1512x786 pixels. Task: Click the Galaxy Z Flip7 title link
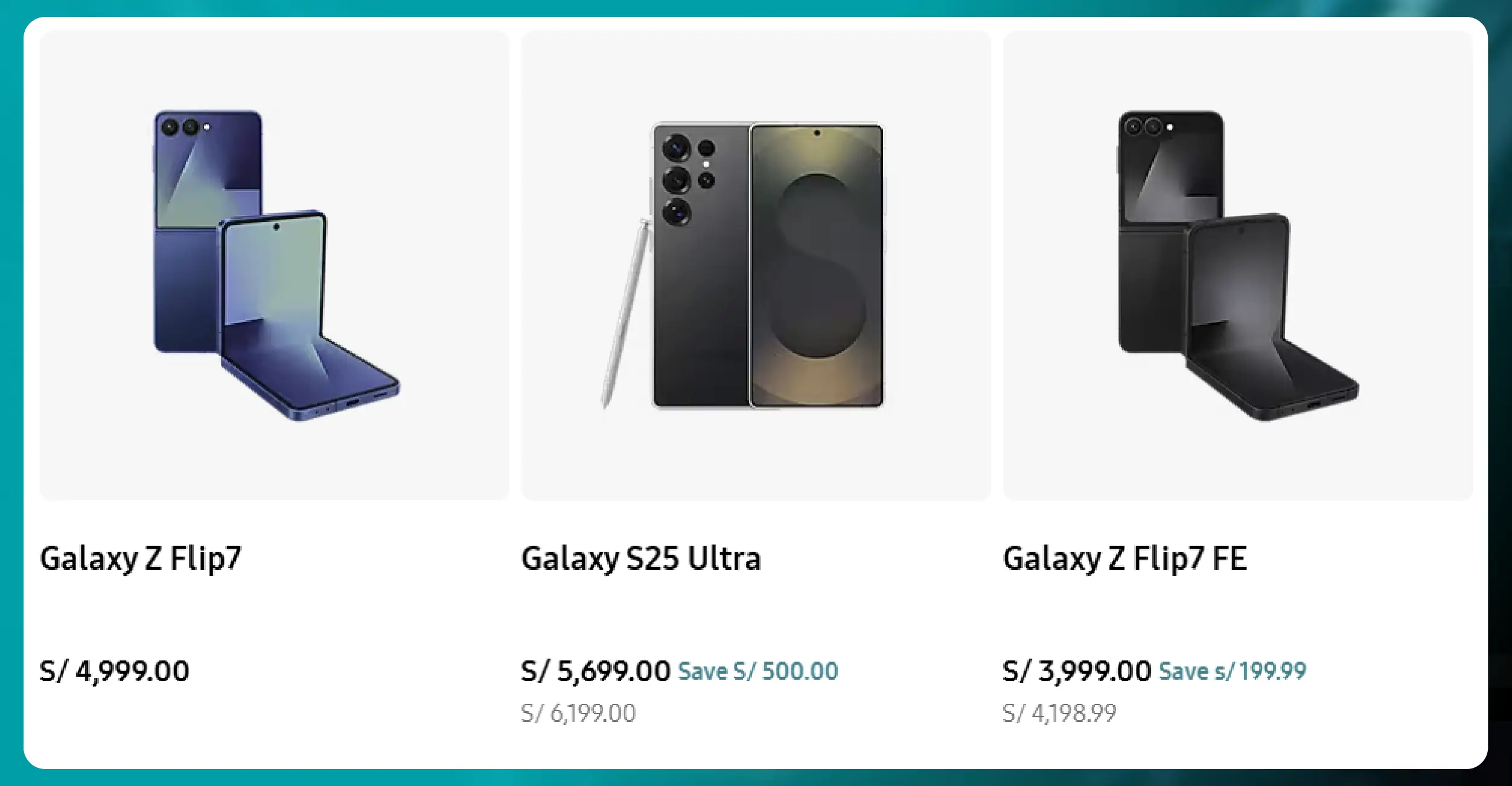[139, 558]
